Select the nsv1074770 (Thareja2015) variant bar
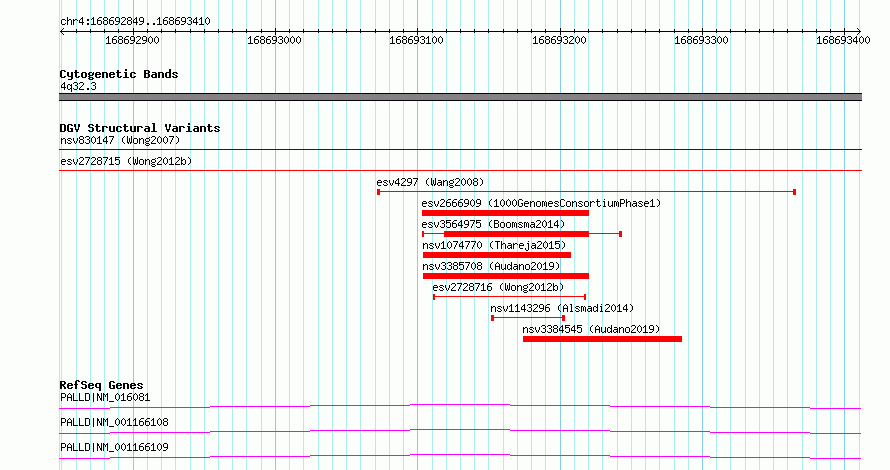 point(497,255)
